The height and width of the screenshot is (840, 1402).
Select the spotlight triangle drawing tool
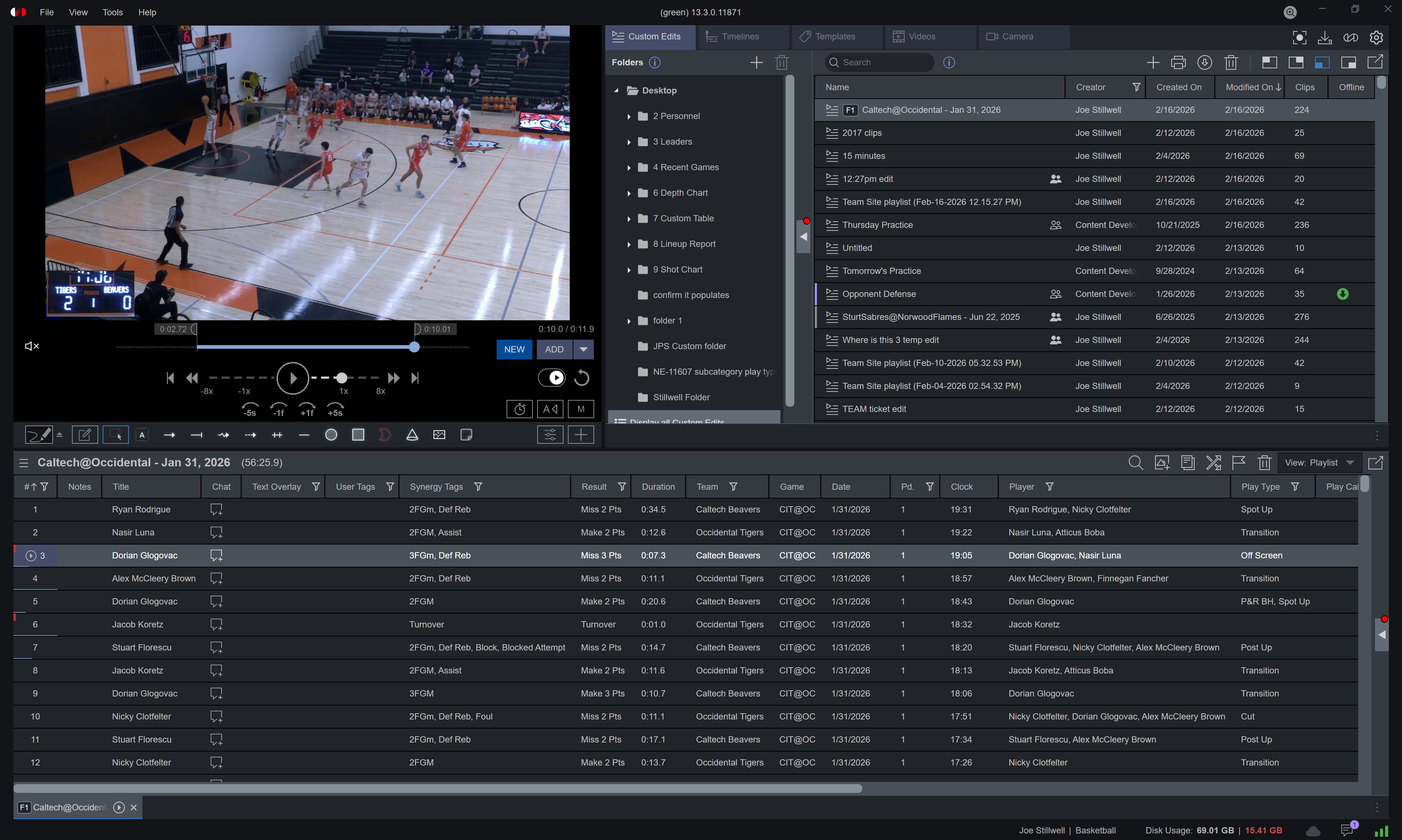(x=412, y=435)
